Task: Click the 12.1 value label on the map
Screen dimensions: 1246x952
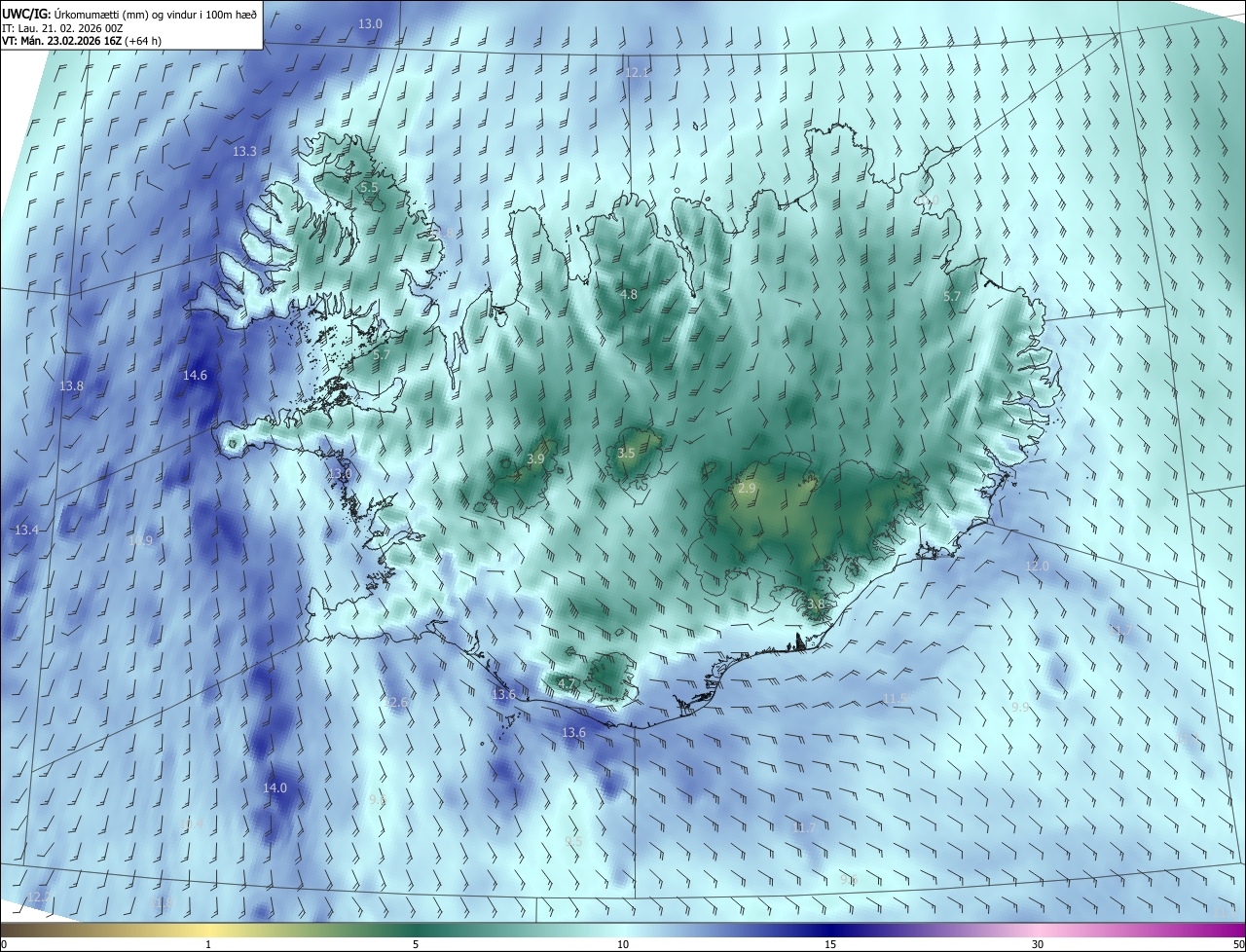Action: (638, 73)
